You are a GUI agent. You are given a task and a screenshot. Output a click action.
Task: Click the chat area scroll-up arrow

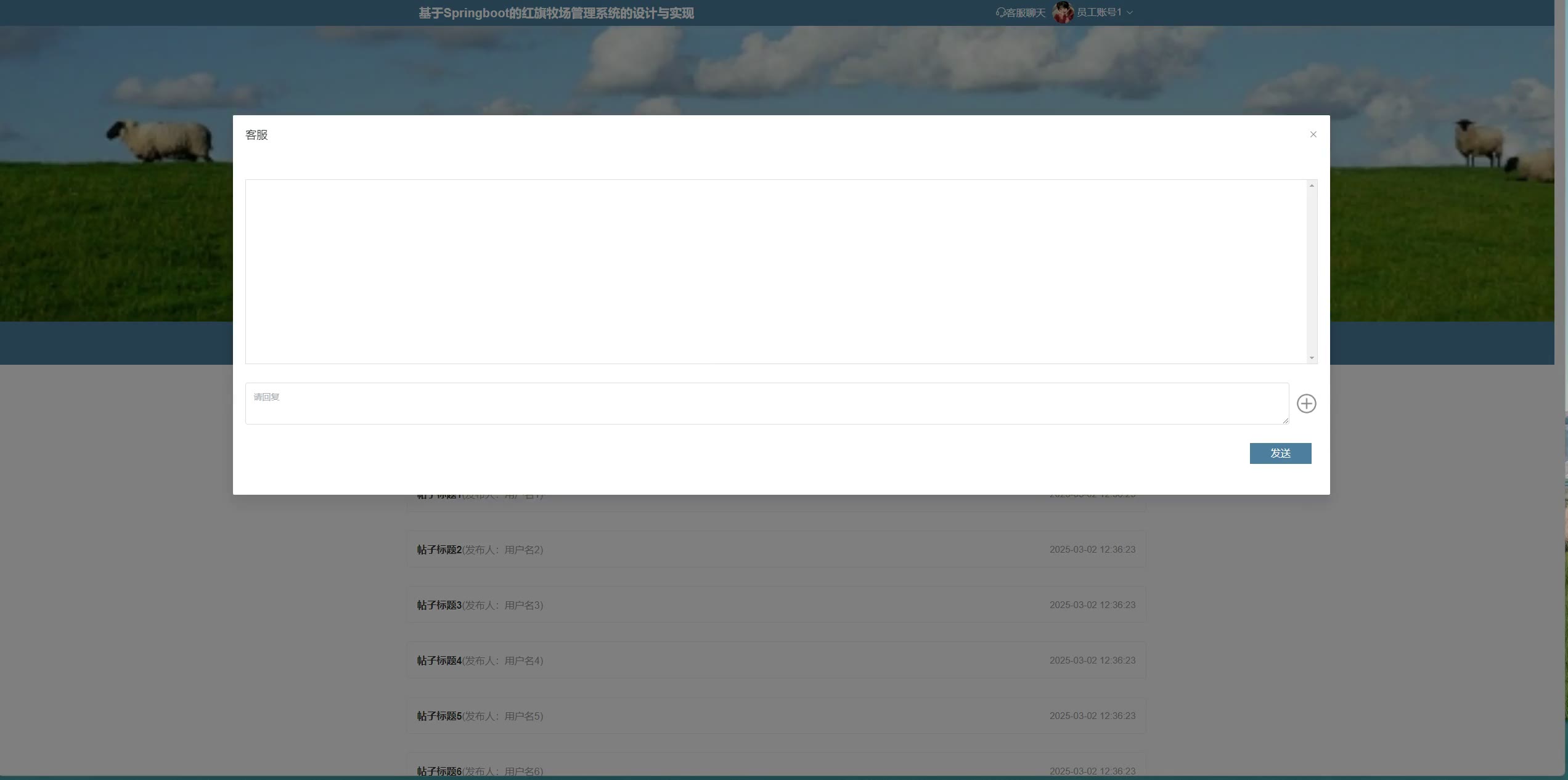[1312, 185]
